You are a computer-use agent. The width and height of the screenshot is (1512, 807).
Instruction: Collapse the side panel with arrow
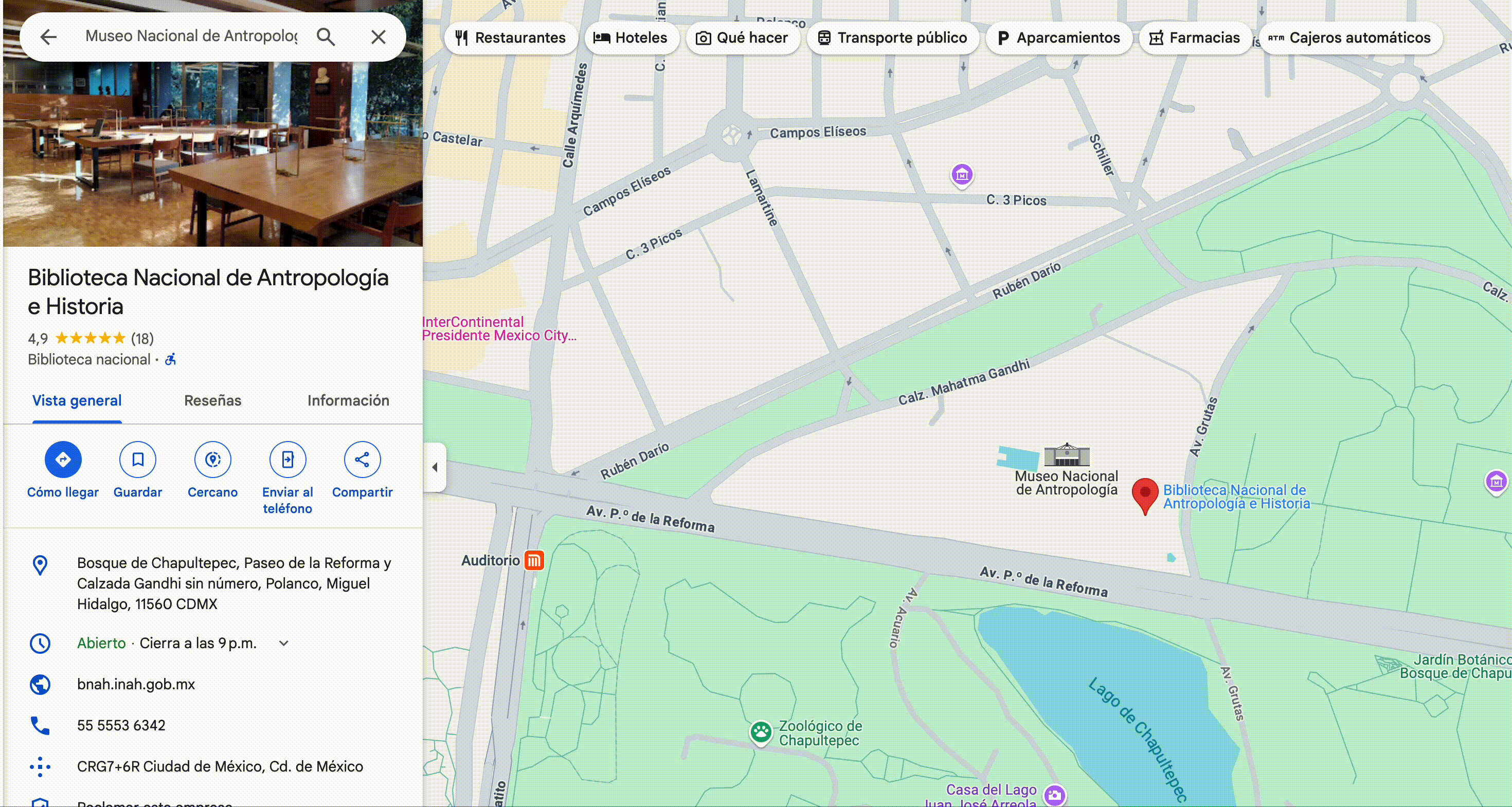[435, 467]
